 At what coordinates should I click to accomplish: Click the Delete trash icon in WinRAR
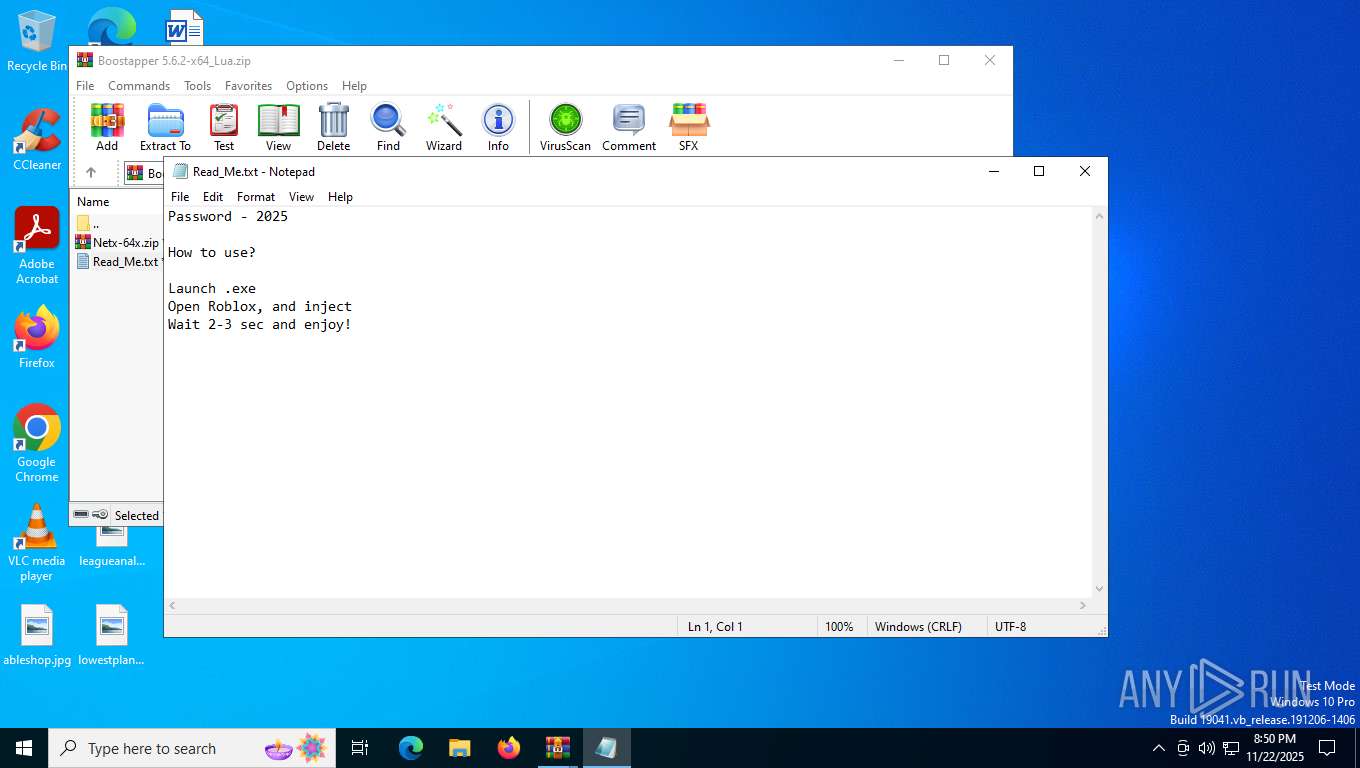334,127
